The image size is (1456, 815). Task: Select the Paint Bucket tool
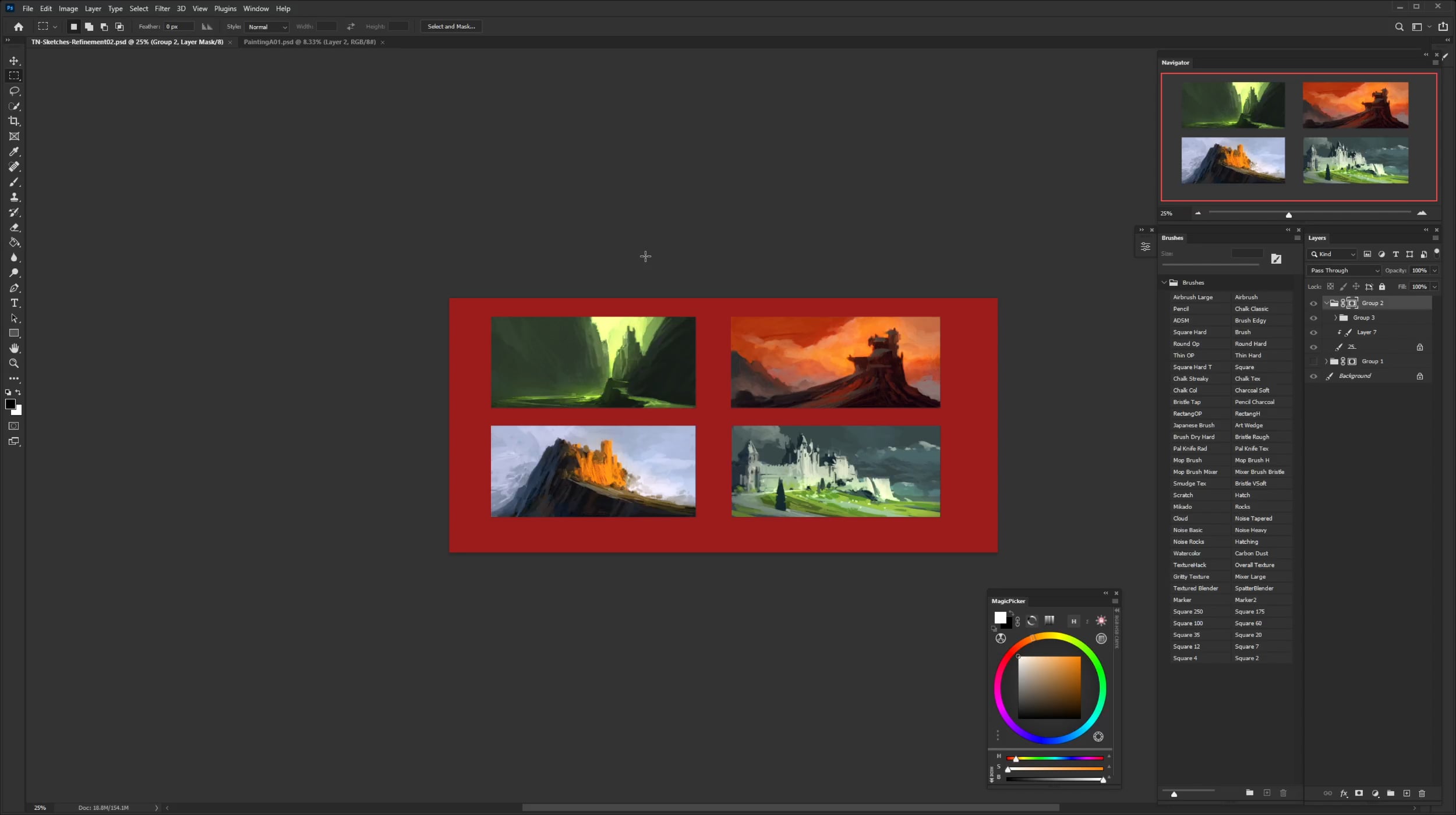click(x=15, y=242)
